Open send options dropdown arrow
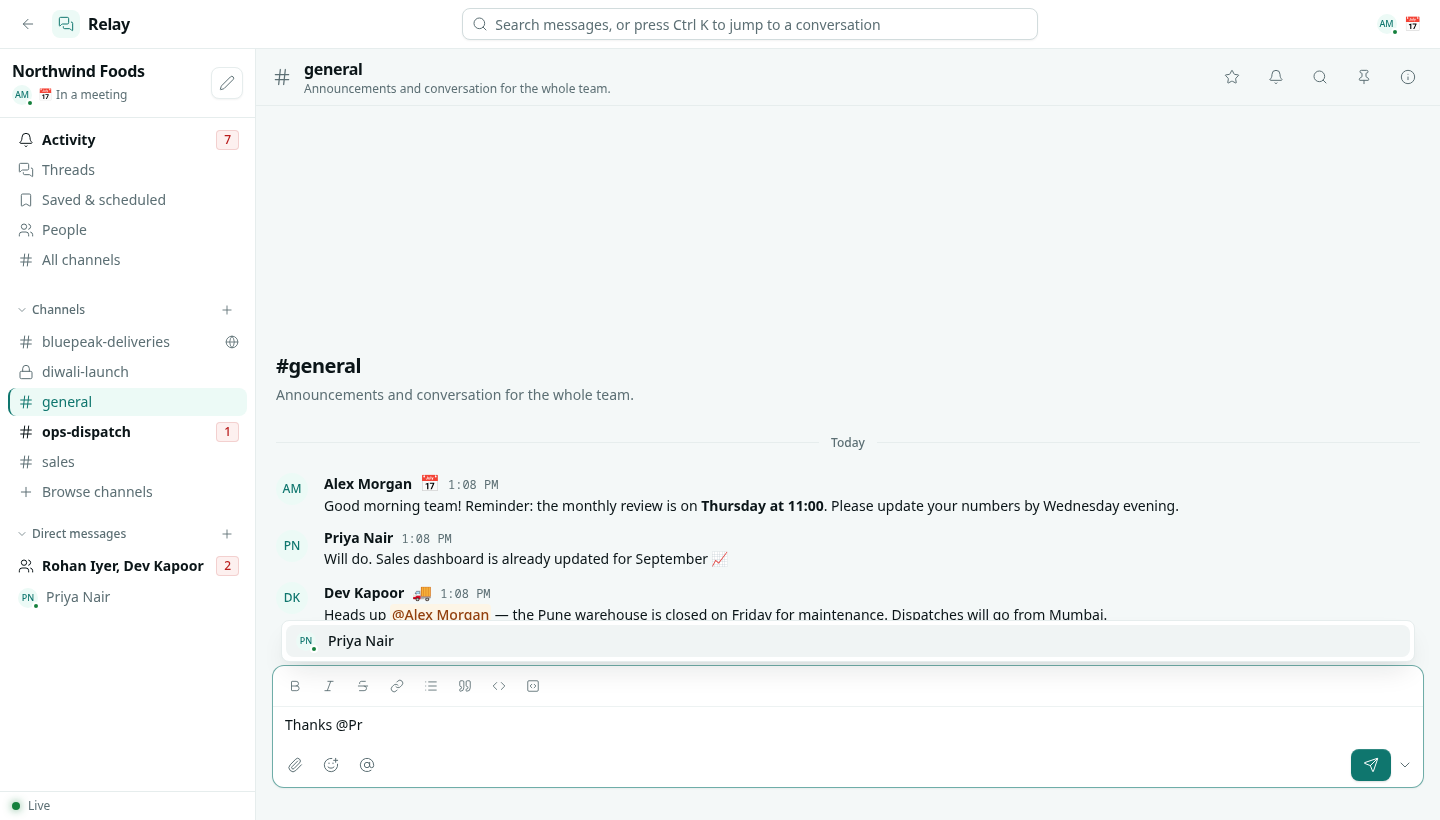The image size is (1440, 820). (1405, 765)
